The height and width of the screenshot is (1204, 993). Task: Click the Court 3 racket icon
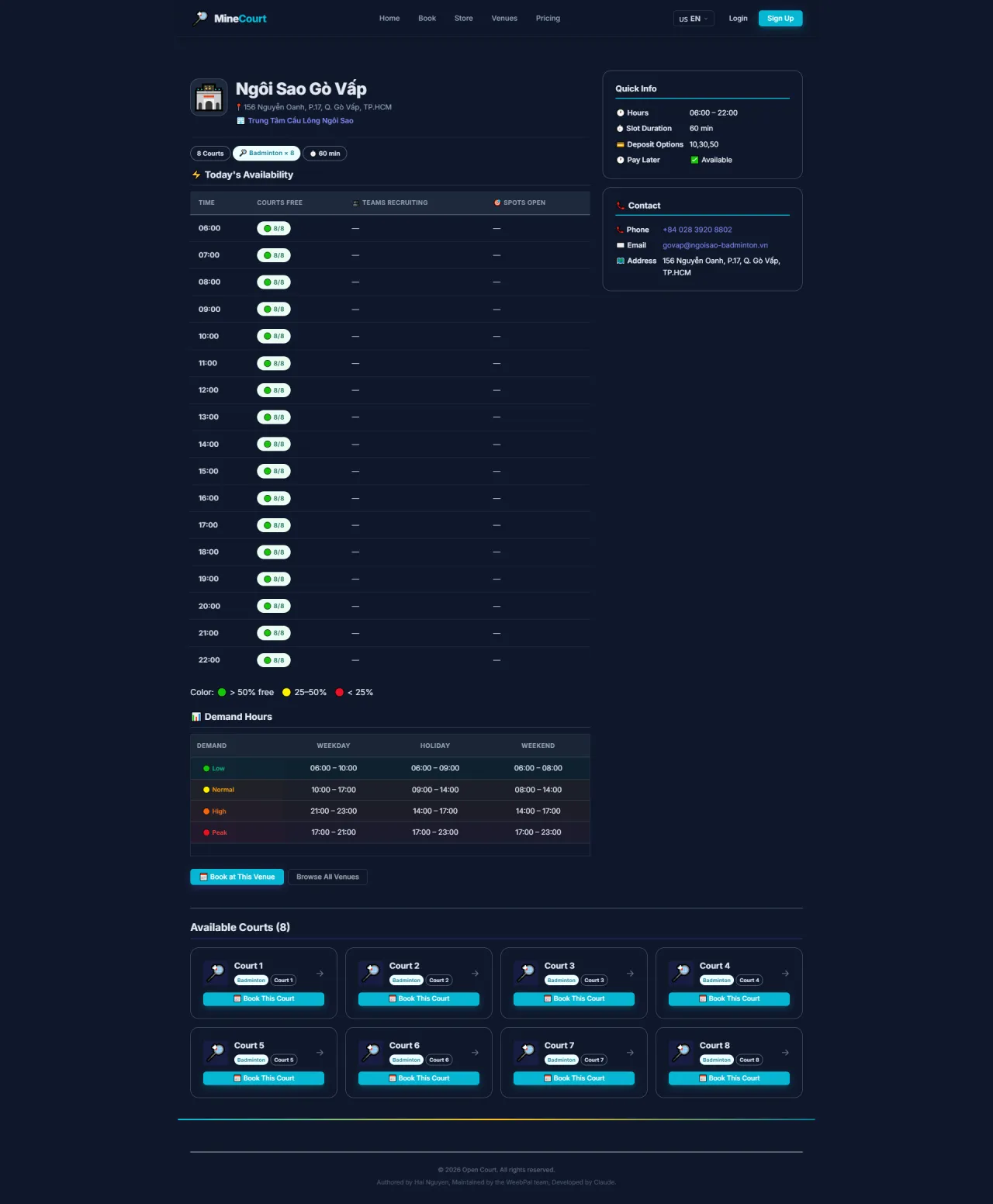[526, 972]
